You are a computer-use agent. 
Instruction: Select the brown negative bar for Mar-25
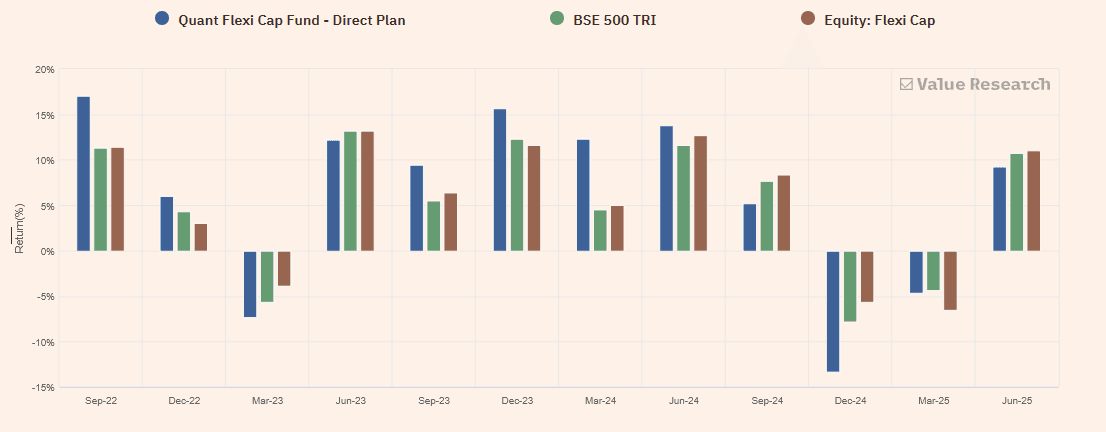pyautogui.click(x=949, y=280)
